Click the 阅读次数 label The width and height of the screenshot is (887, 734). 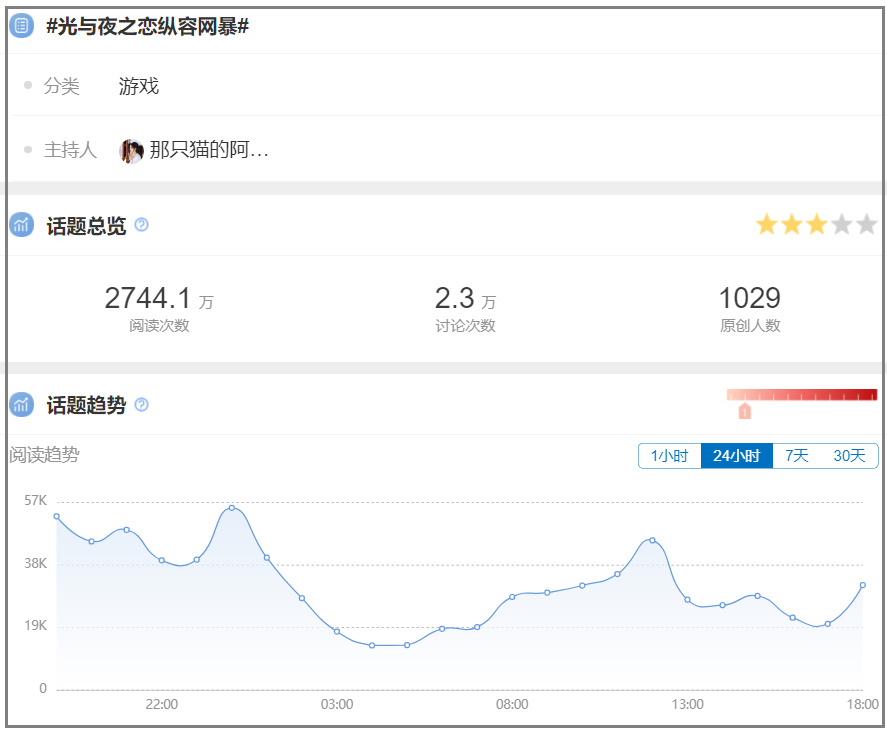pos(159,326)
